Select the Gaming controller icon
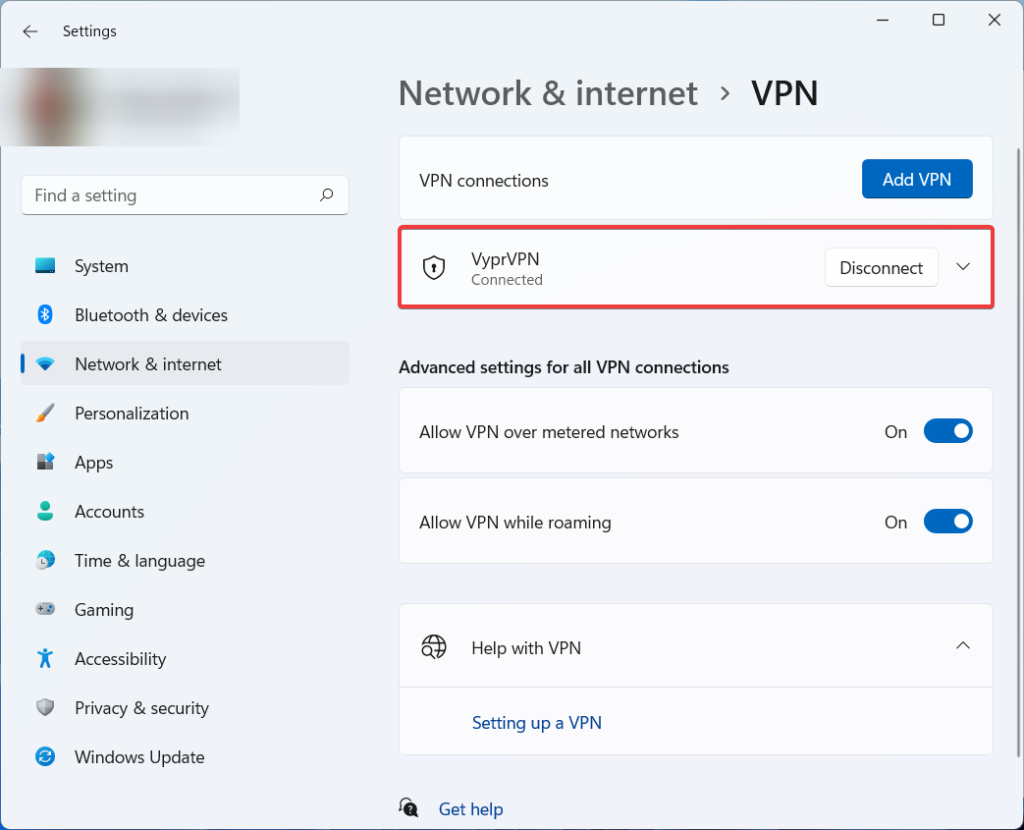 (x=45, y=610)
